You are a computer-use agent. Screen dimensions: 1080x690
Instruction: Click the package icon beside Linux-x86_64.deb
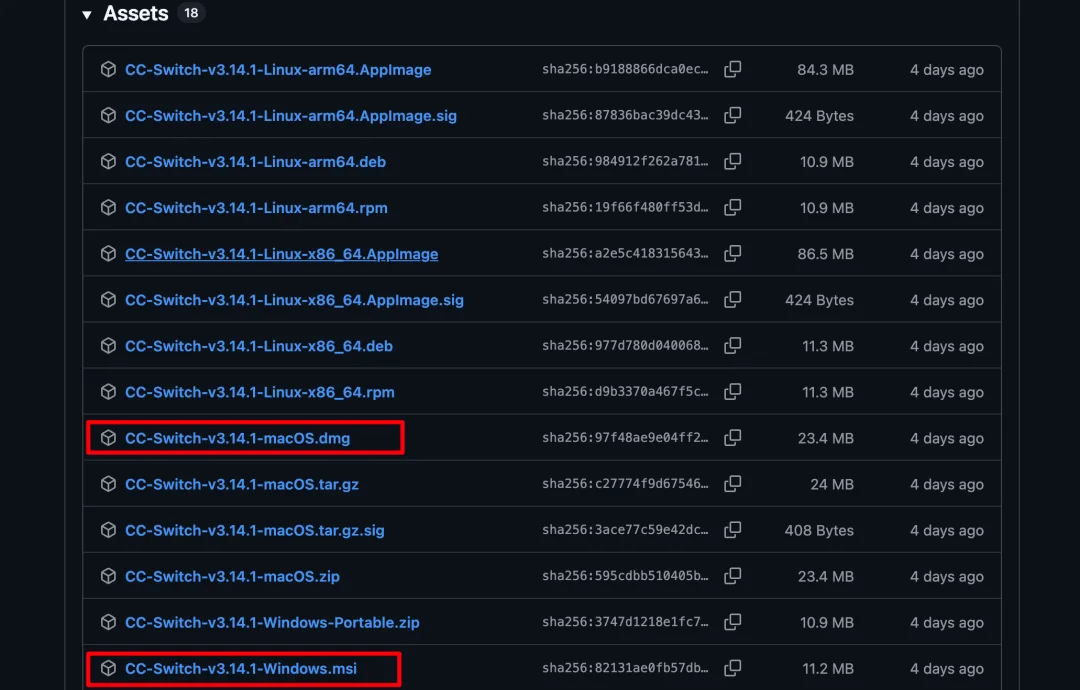tap(108, 346)
